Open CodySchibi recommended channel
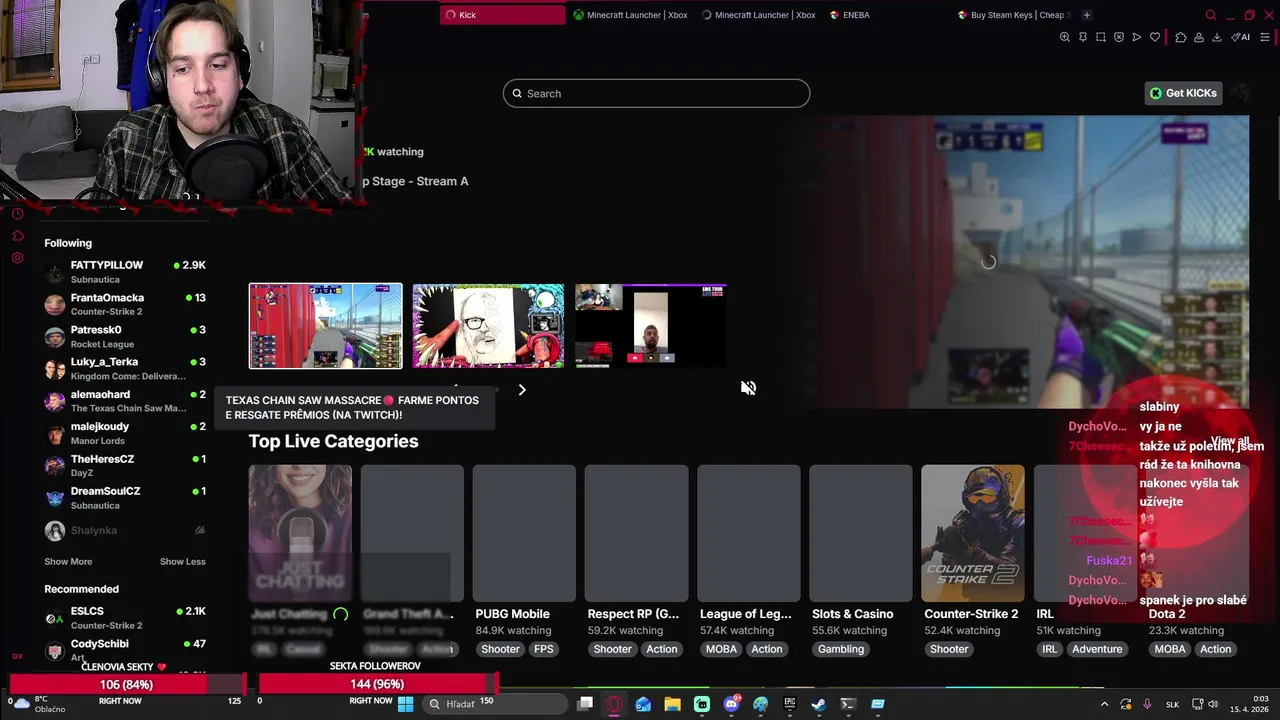The width and height of the screenshot is (1280, 720). pyautogui.click(x=125, y=650)
